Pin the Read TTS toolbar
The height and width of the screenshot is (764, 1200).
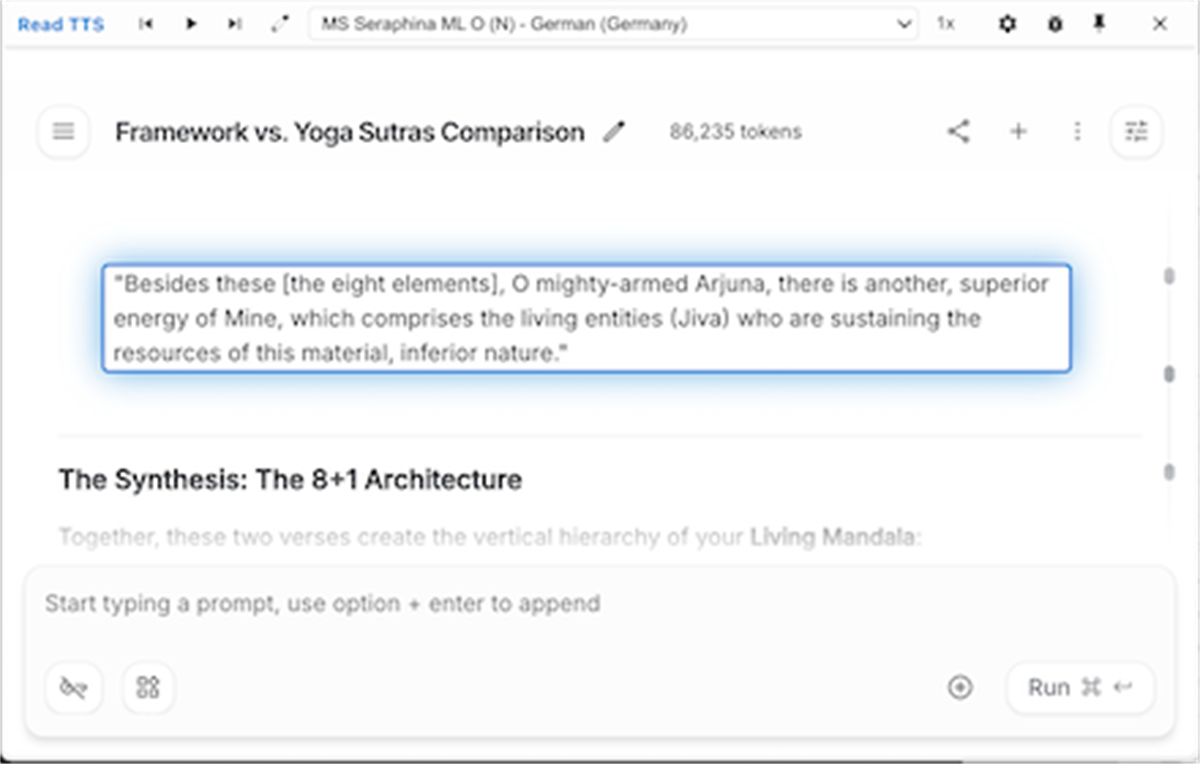pos(1099,25)
